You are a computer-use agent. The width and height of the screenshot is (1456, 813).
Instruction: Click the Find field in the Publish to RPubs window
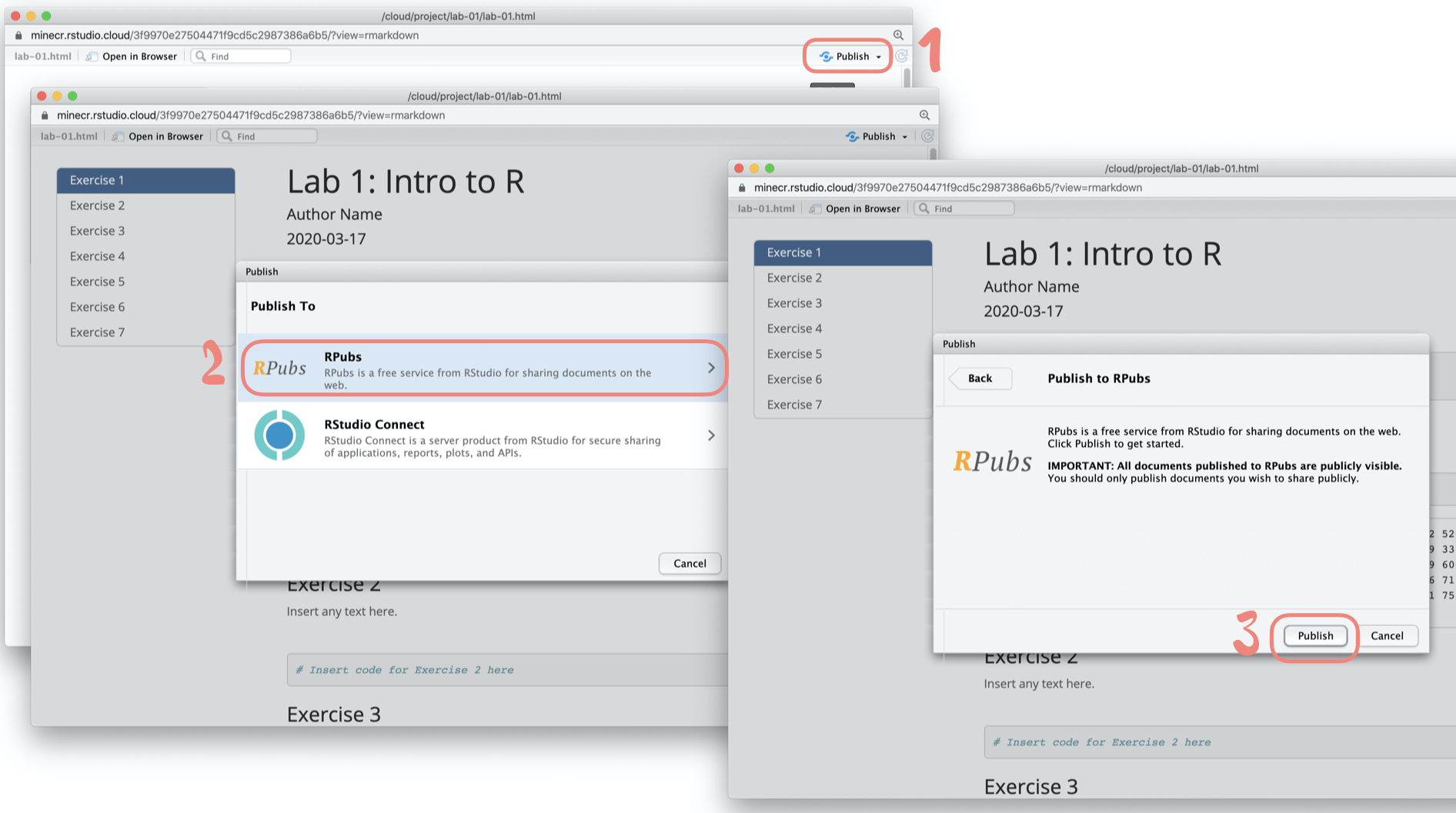(970, 208)
